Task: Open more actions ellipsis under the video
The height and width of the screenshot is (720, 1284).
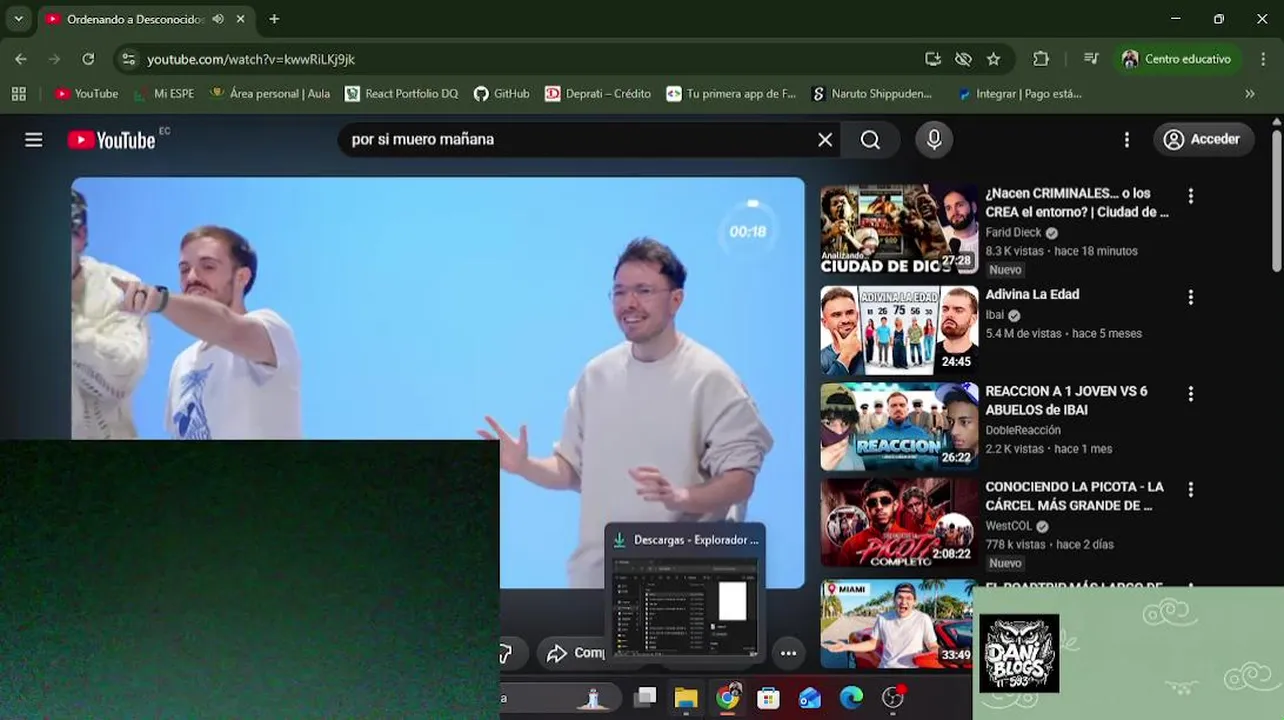Action: pos(788,653)
